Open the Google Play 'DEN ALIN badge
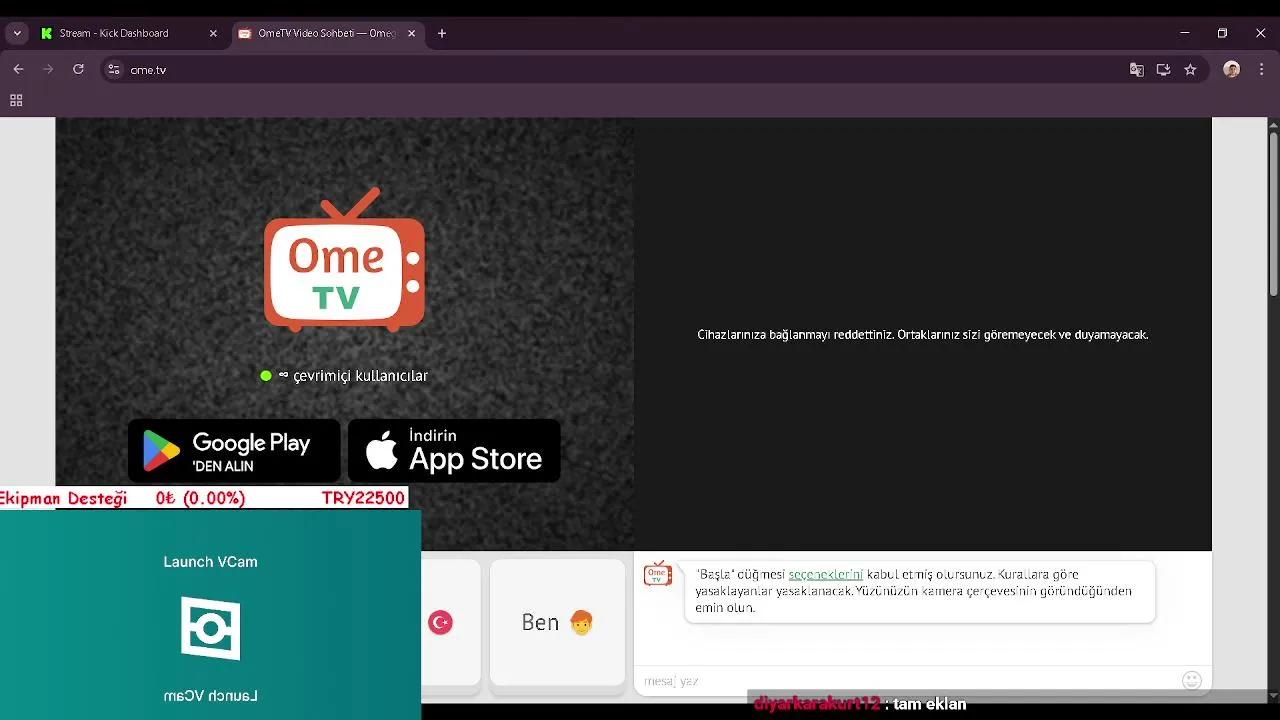Viewport: 1280px width, 720px height. 234,451
